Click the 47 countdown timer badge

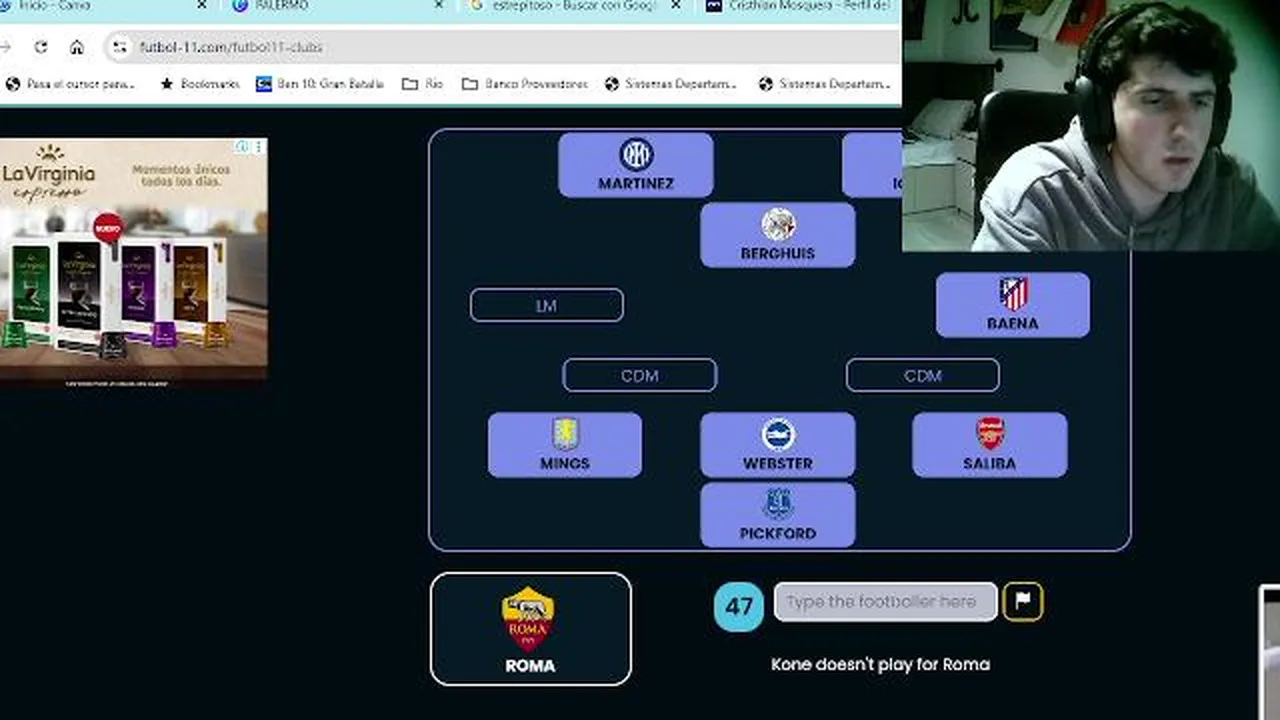[739, 606]
